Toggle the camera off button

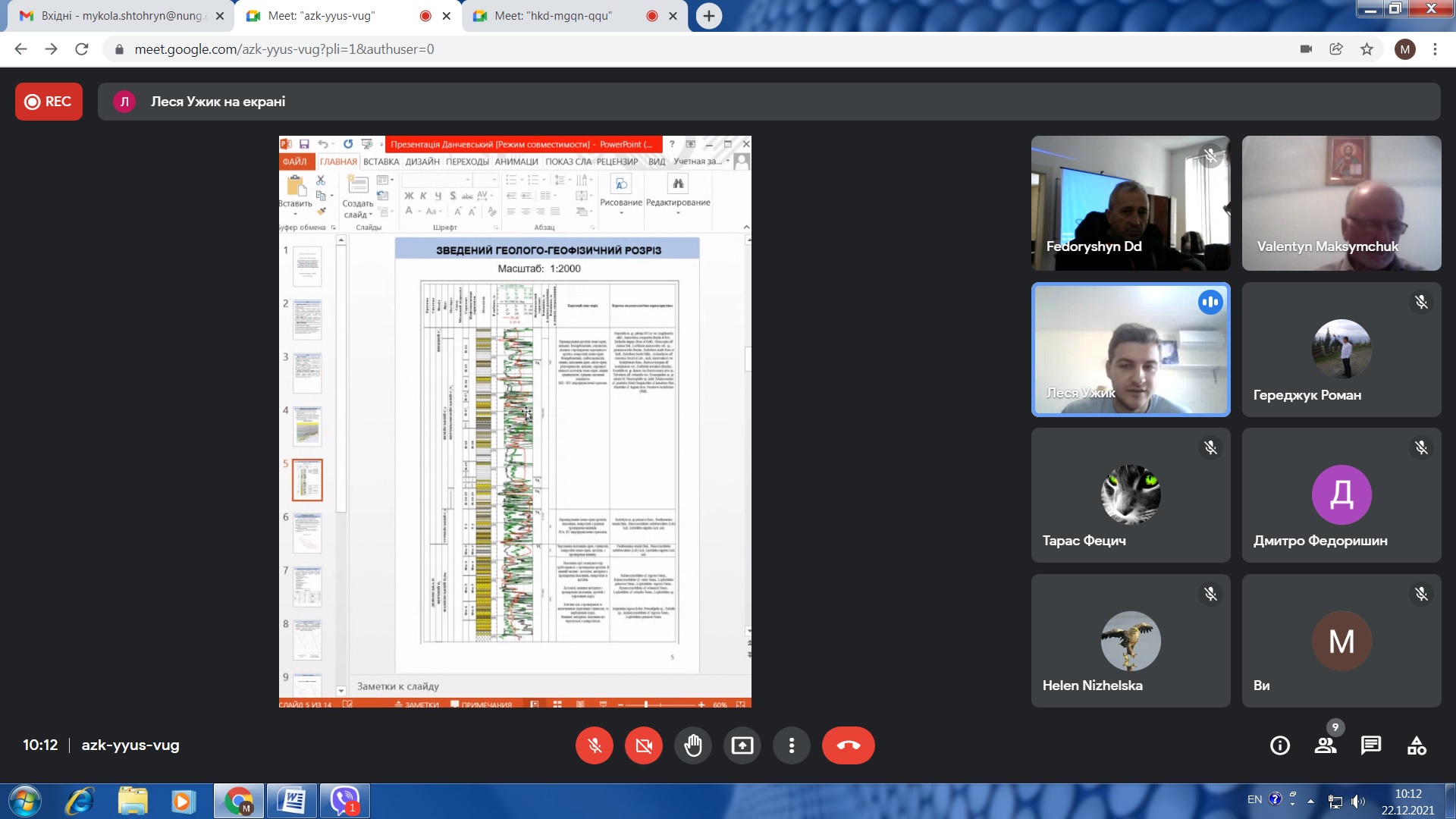click(x=643, y=745)
